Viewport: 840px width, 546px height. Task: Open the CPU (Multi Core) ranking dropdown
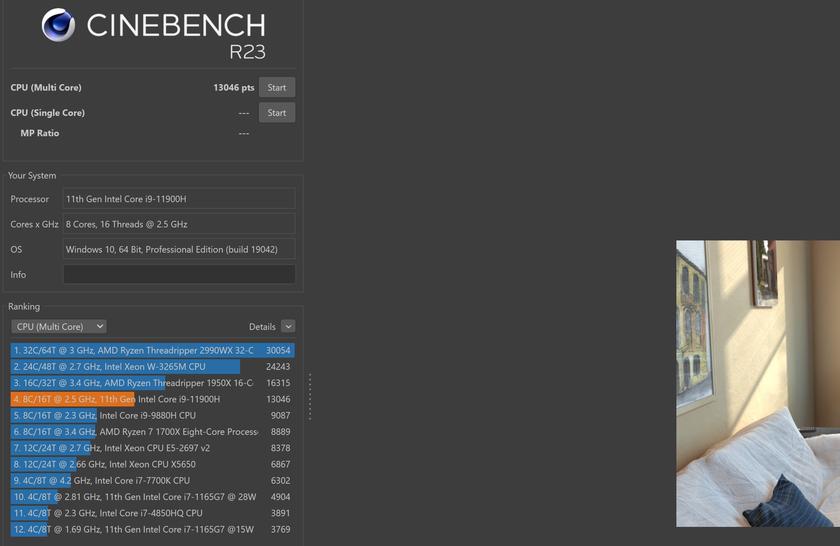[x=59, y=326]
